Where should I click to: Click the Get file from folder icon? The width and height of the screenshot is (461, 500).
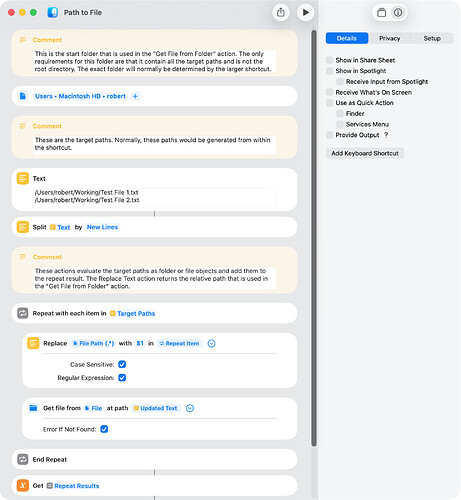[33, 408]
